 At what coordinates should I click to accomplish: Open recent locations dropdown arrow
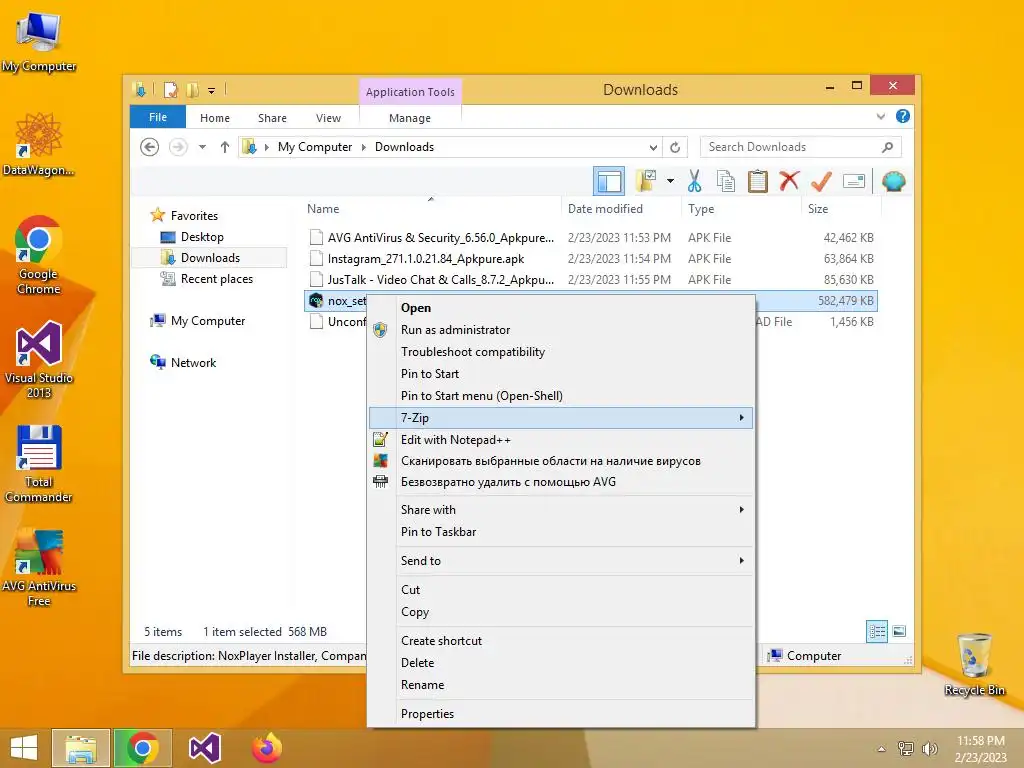202,147
